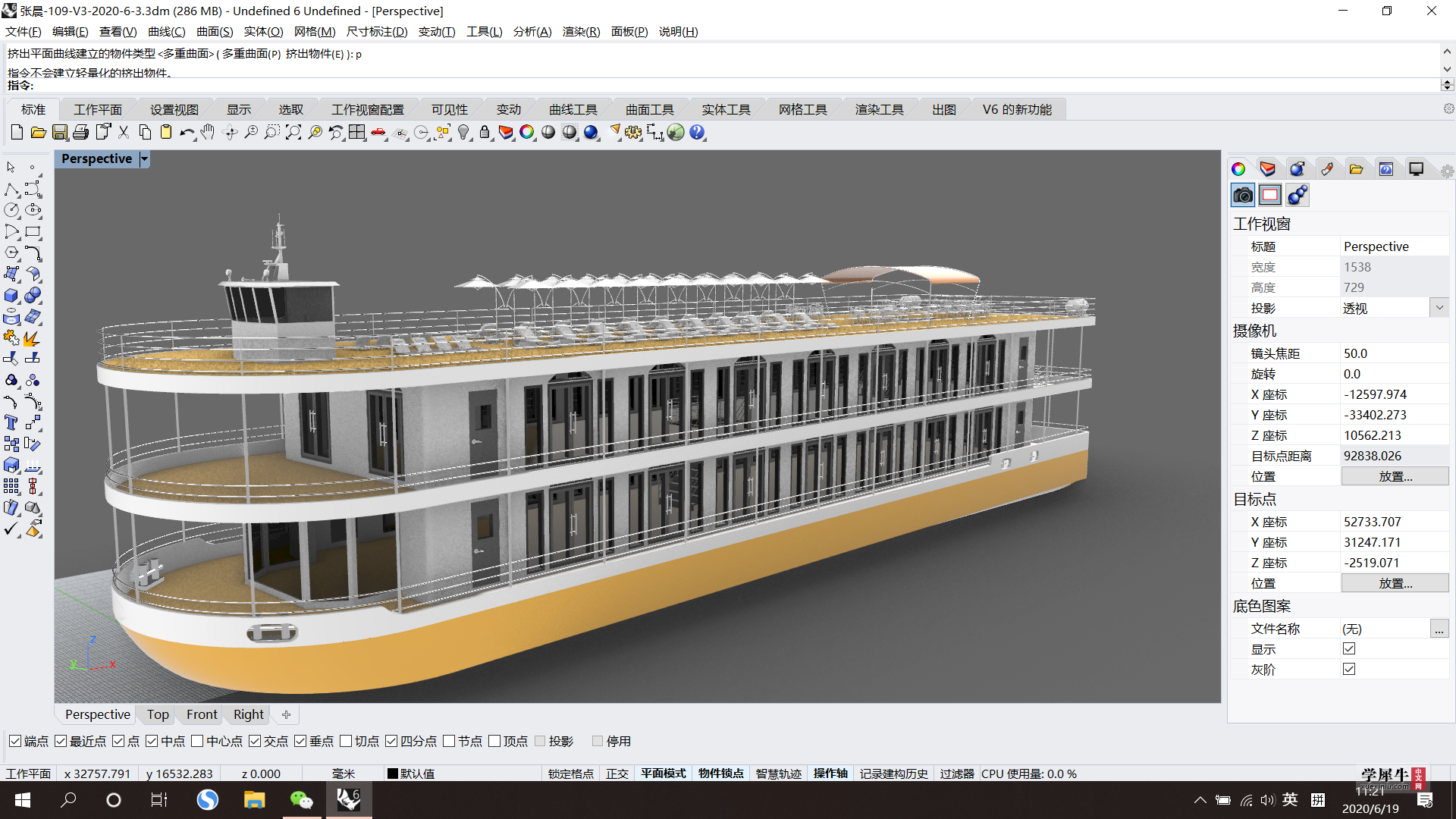Enable the 中心点 Center osnap checkbox

click(197, 741)
